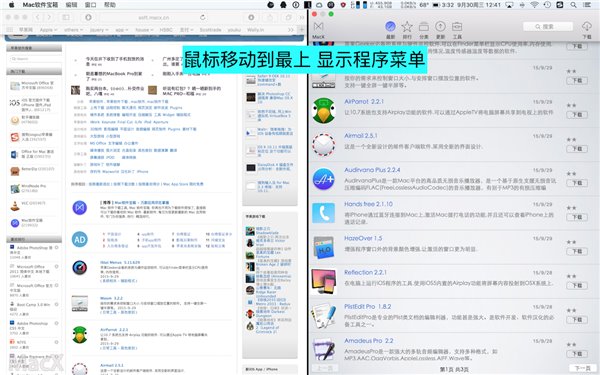Click the MacX logo in app window
The image size is (600, 375).
318,30
